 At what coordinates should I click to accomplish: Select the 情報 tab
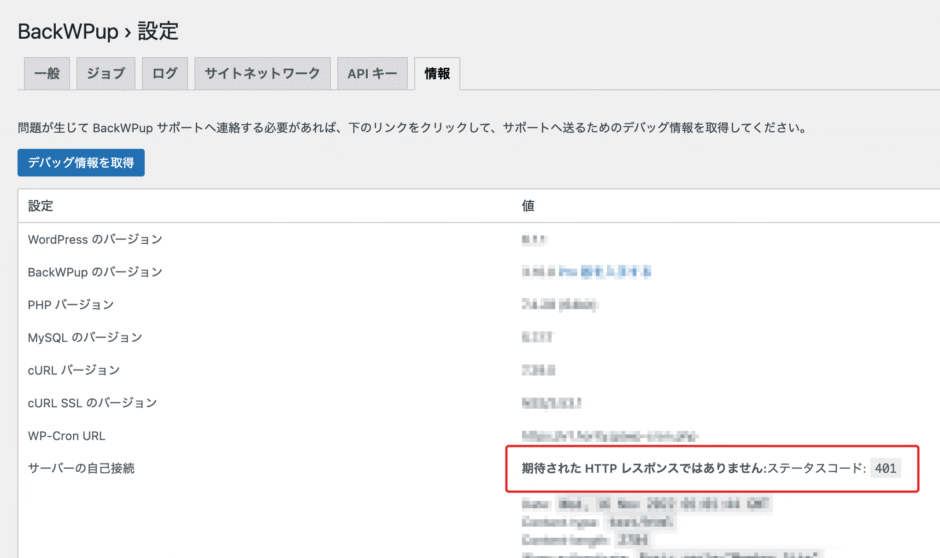(437, 74)
